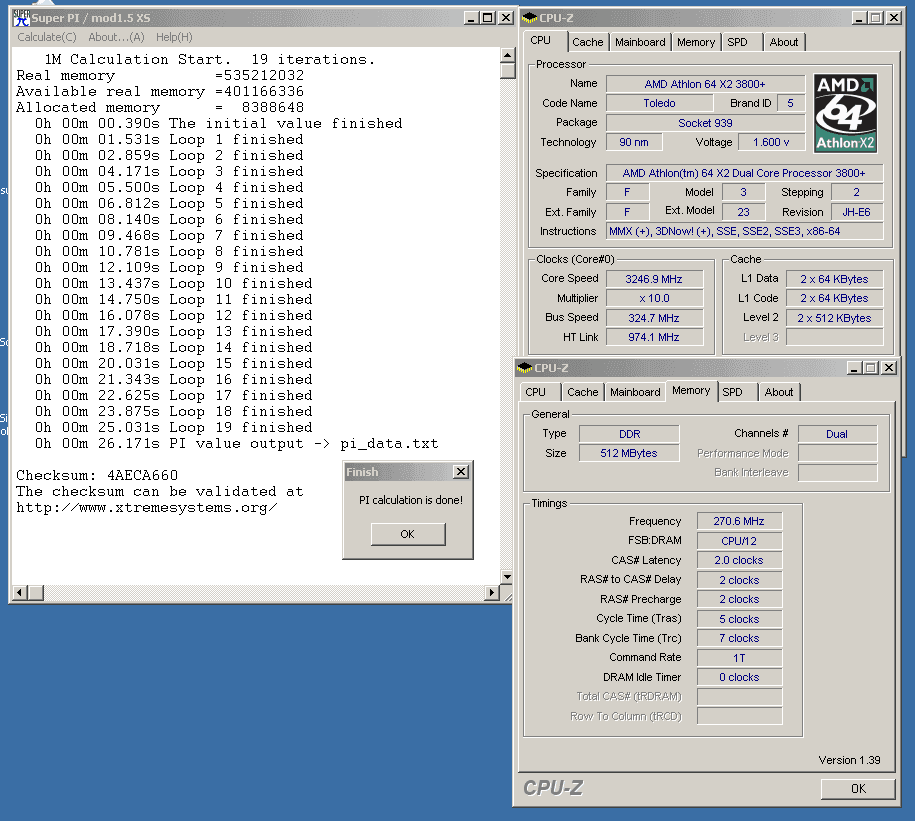Click the 'Checksum: 4AECA660' line in Super PI
The image size is (916, 821).
point(97,475)
